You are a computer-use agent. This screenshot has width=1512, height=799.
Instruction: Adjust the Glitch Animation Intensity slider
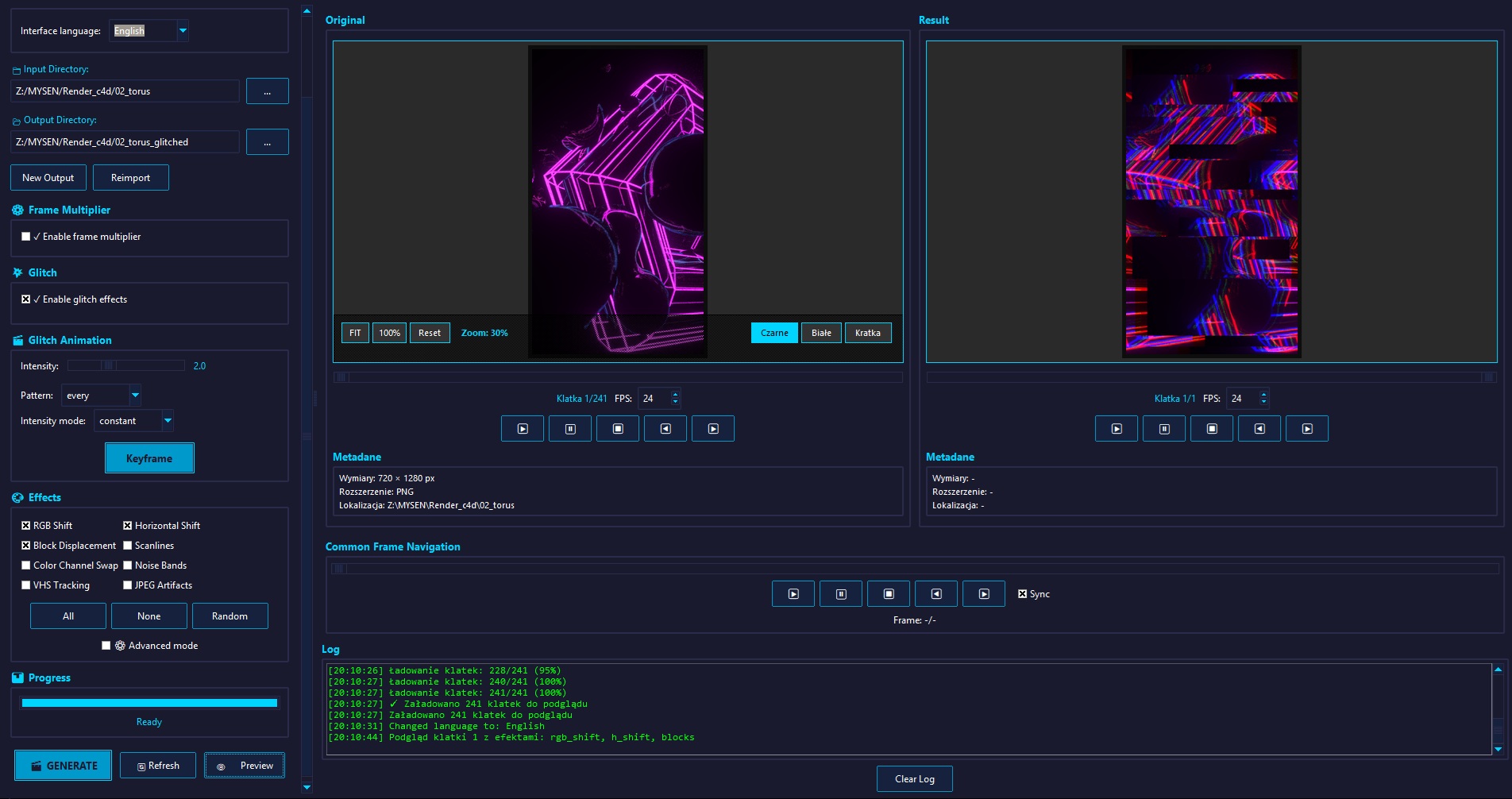pos(110,366)
